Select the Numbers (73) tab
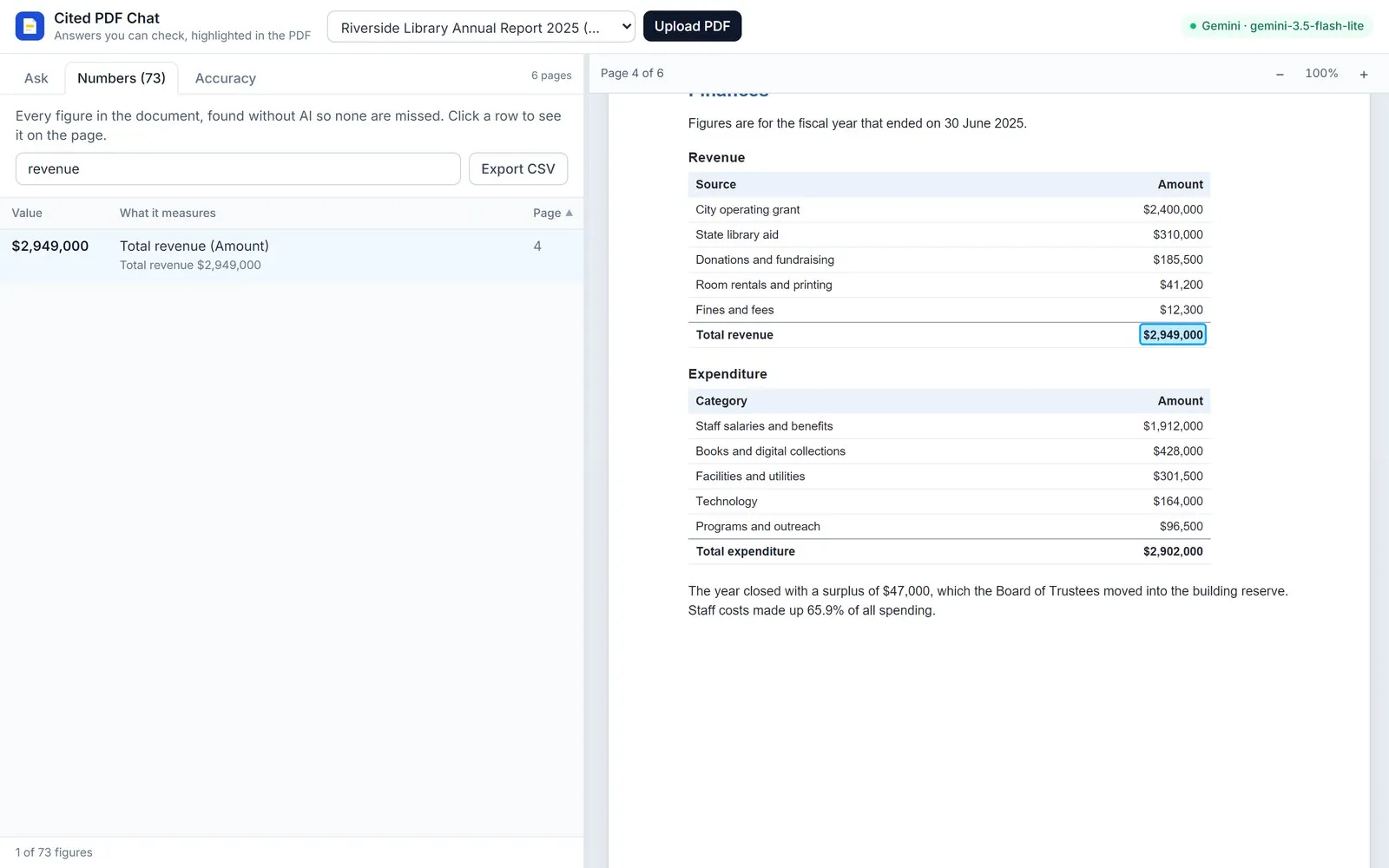 (122, 78)
